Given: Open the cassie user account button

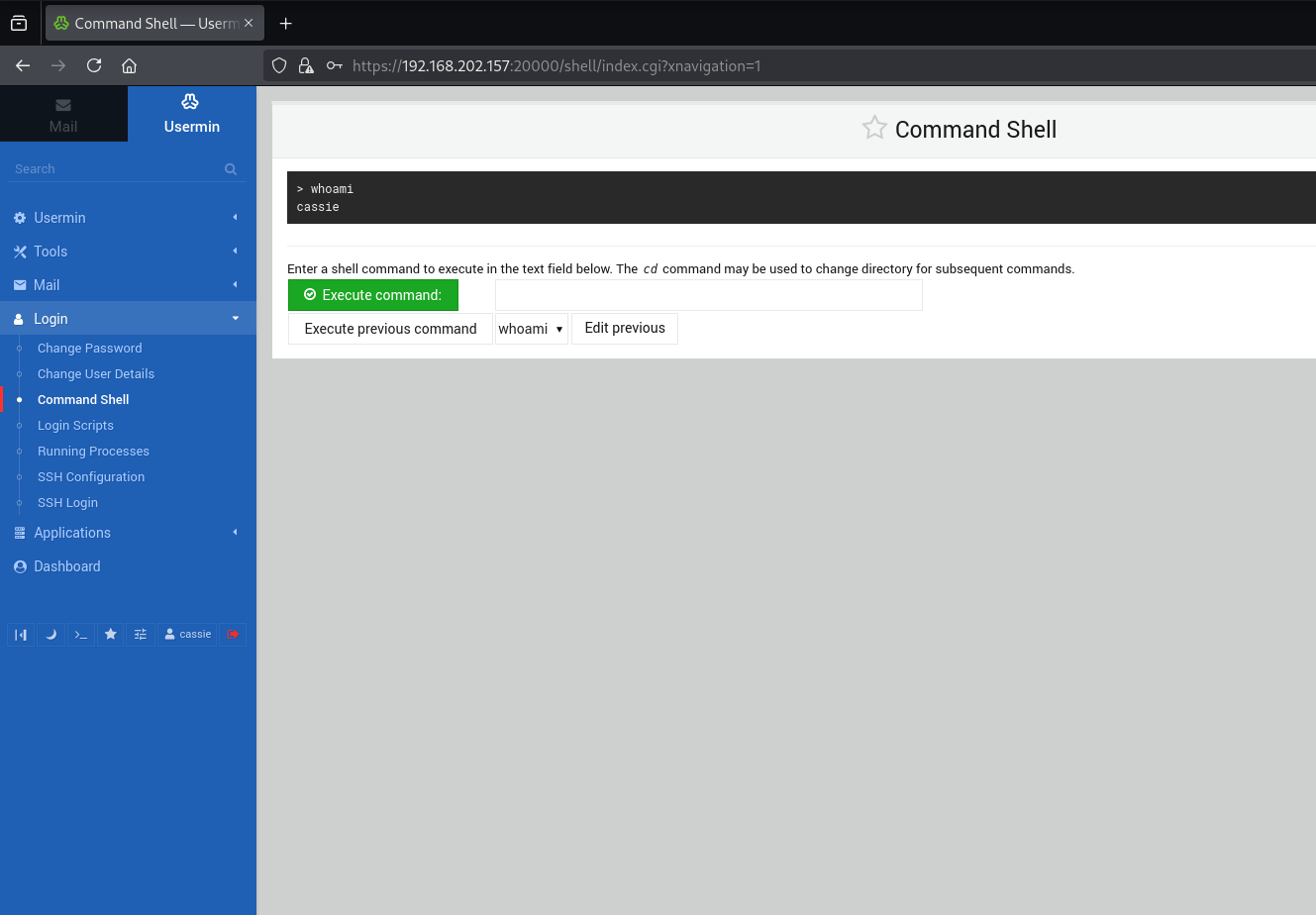Looking at the screenshot, I should [187, 634].
